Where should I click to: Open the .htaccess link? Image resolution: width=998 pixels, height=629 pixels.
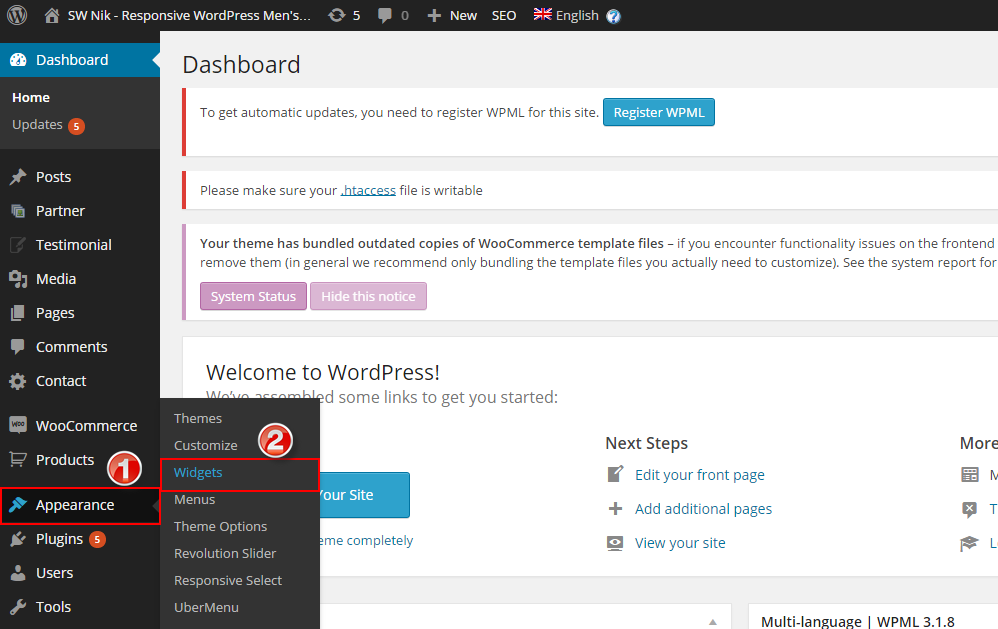tap(369, 190)
